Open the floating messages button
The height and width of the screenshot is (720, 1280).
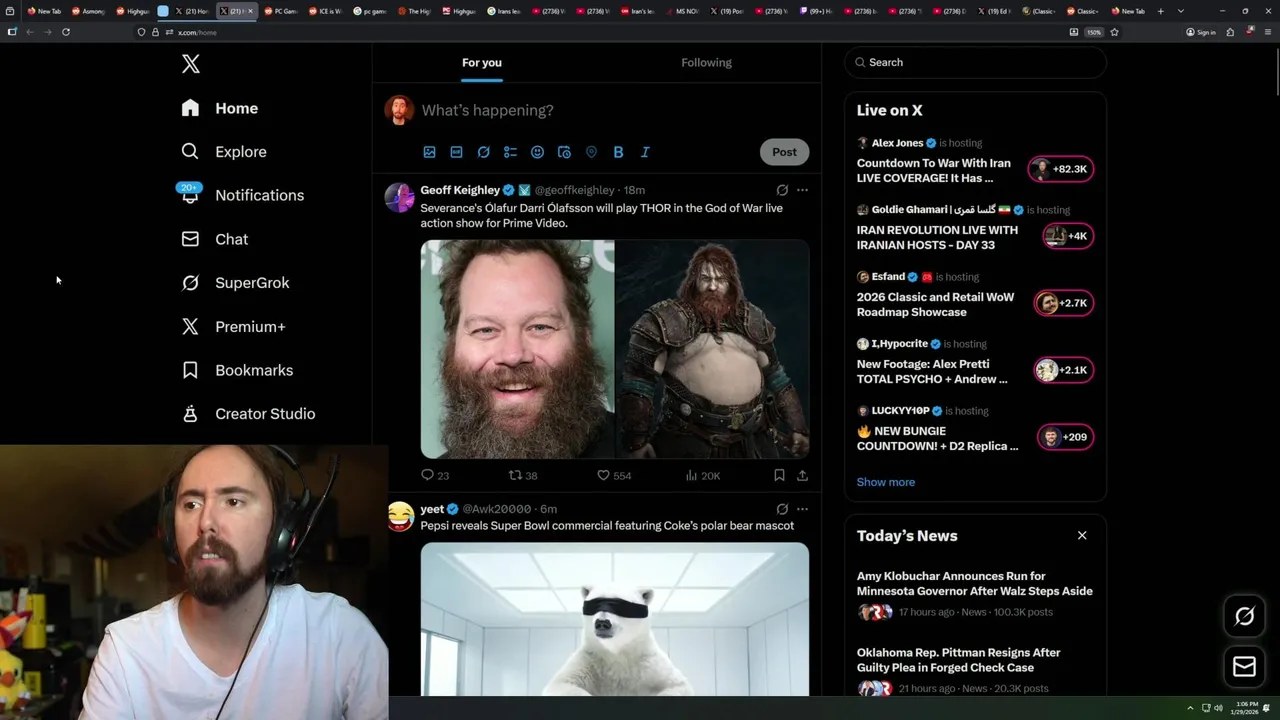[1245, 666]
